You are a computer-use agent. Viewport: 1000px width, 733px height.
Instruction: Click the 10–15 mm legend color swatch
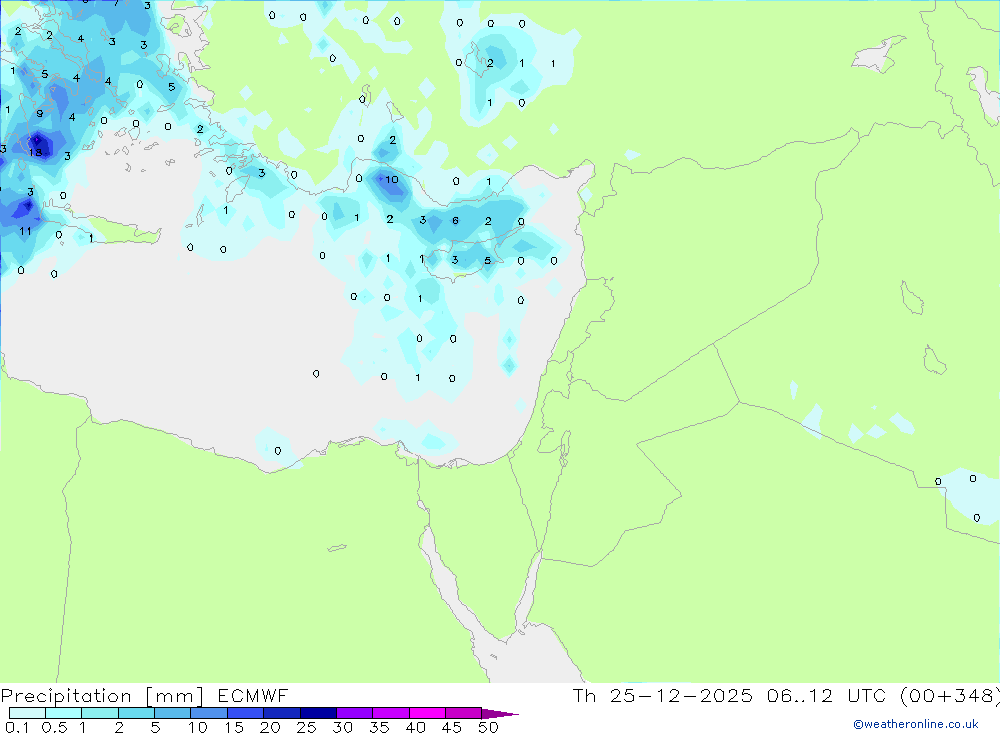click(209, 713)
